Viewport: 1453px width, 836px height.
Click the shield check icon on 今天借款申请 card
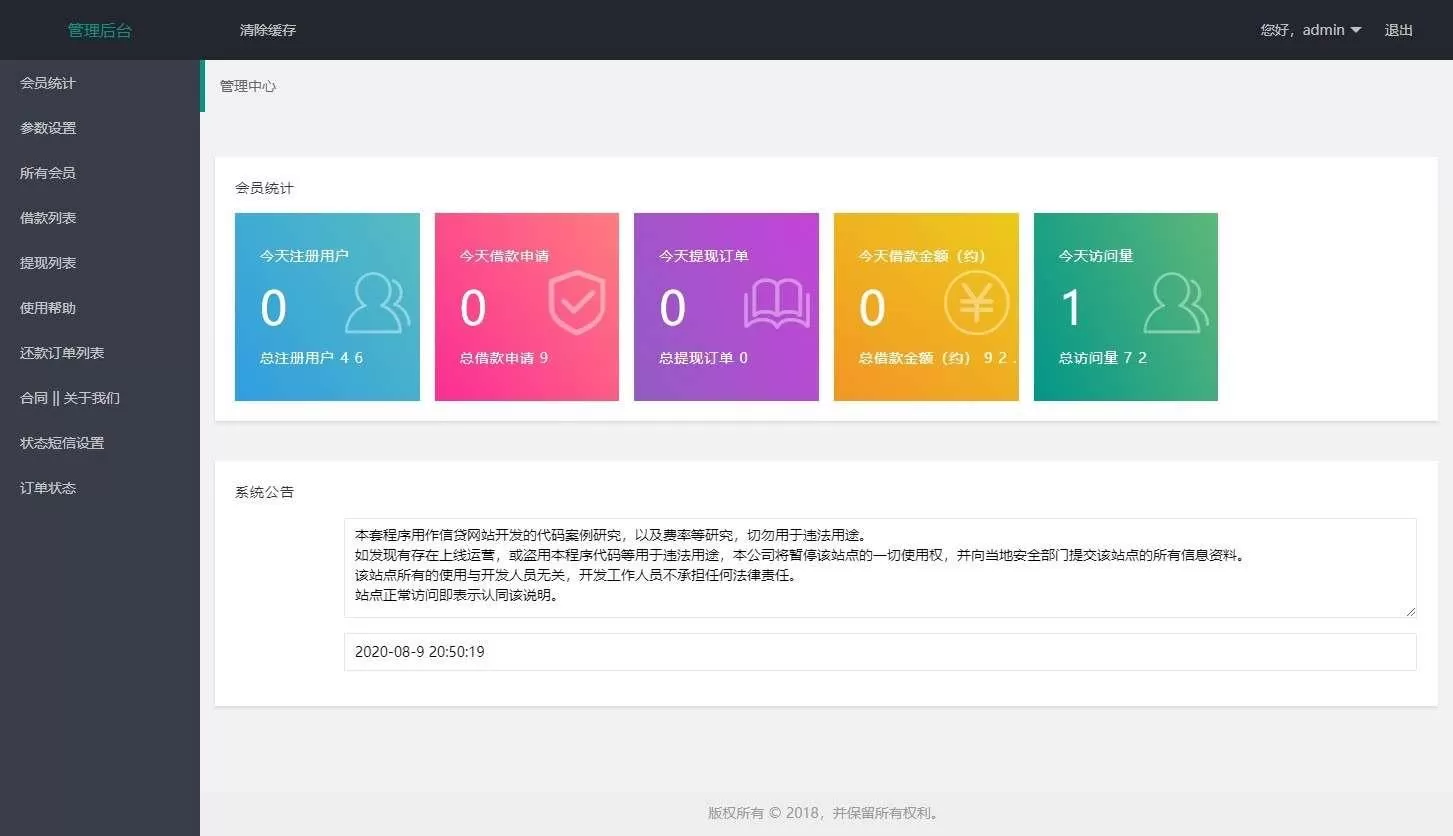577,302
